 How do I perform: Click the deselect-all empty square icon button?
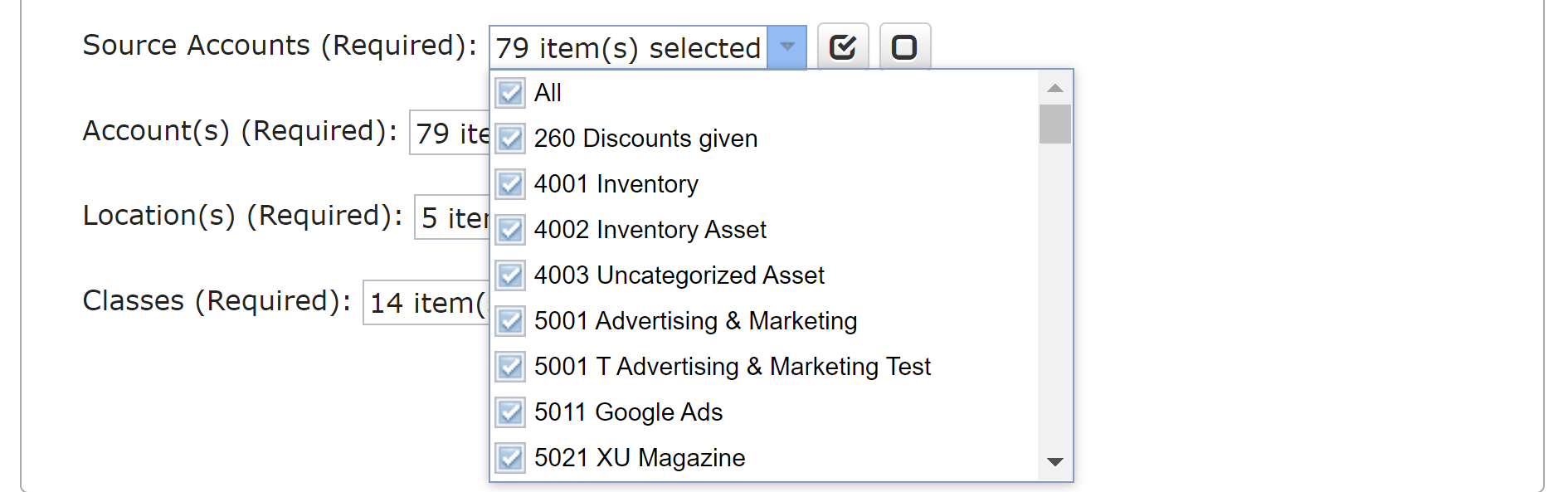coord(904,46)
